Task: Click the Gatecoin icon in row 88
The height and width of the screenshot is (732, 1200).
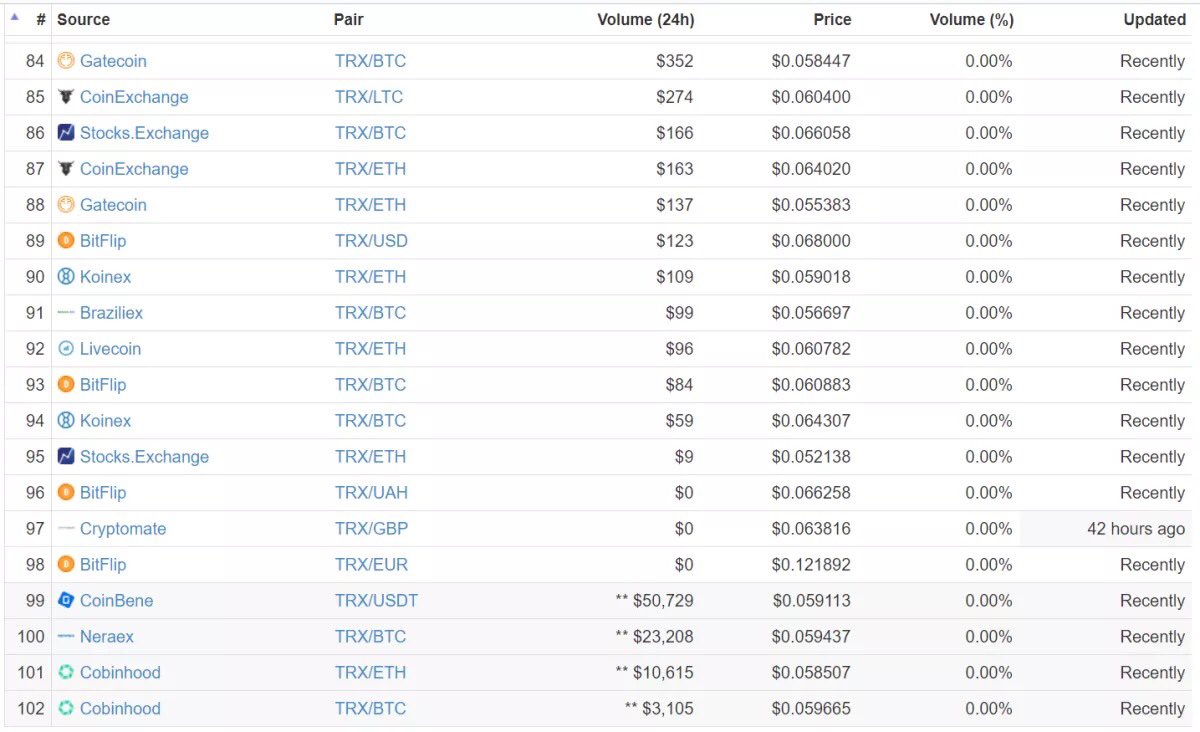Action: [66, 205]
